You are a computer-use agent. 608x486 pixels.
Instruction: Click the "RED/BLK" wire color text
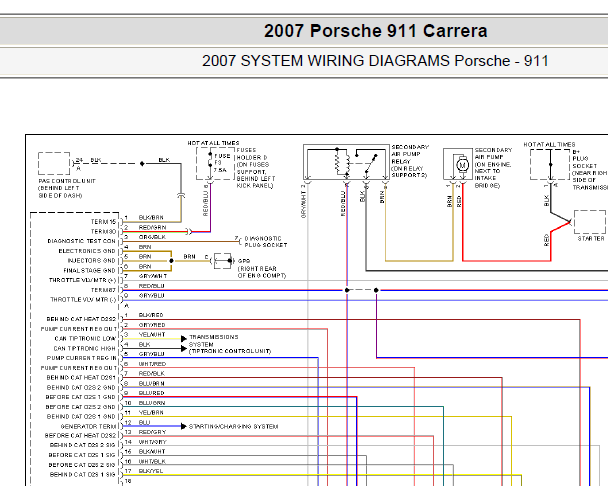(x=152, y=374)
